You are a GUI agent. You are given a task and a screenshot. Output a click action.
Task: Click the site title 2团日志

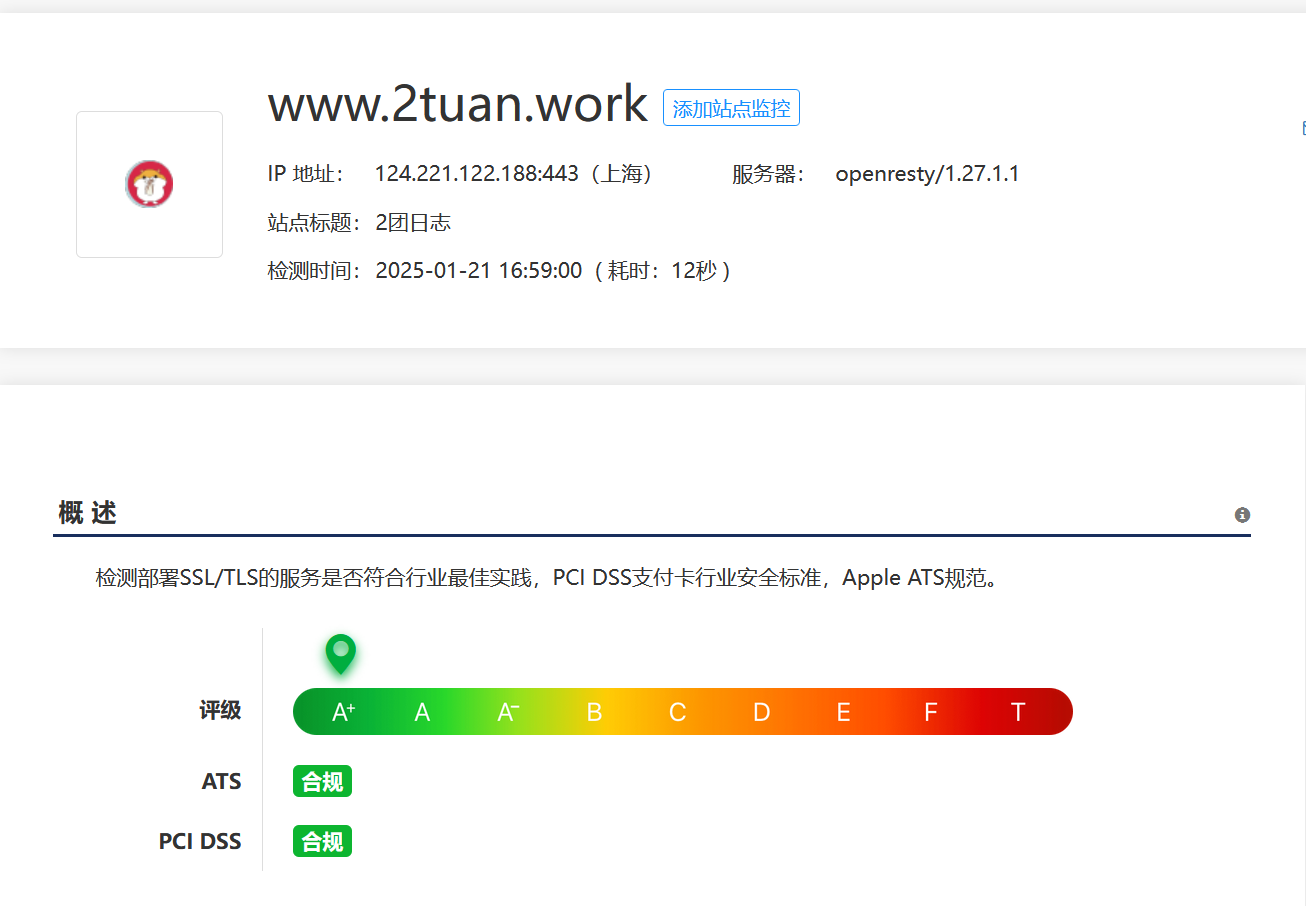tap(413, 223)
